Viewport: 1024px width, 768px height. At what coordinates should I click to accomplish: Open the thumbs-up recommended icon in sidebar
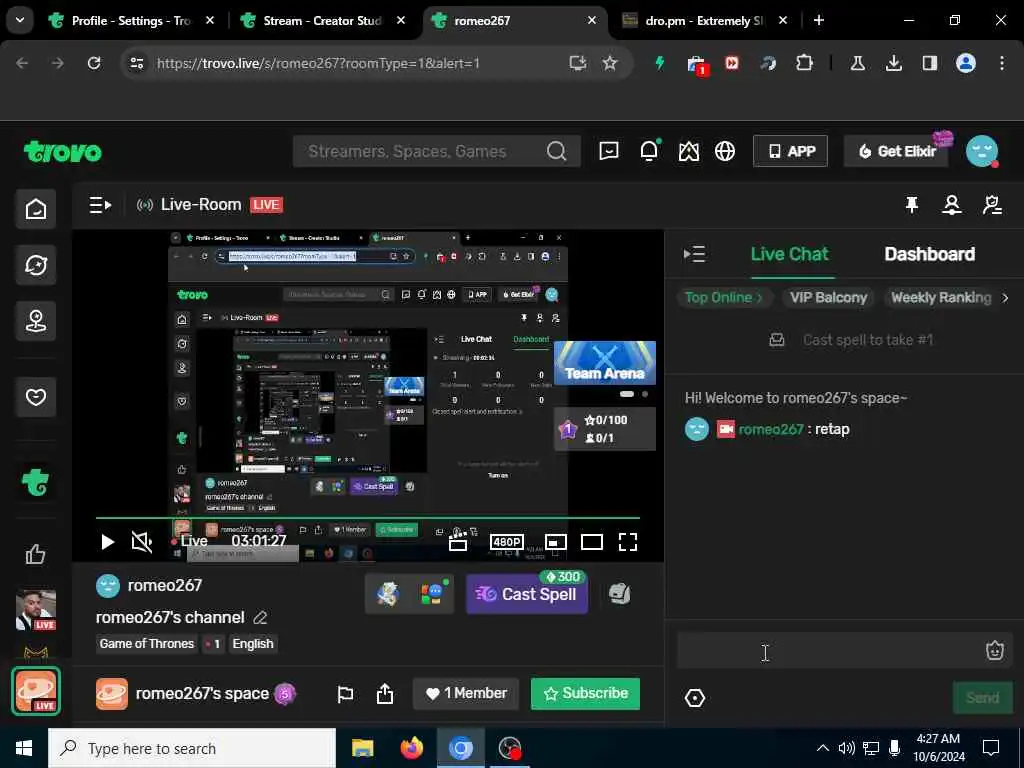[36, 554]
